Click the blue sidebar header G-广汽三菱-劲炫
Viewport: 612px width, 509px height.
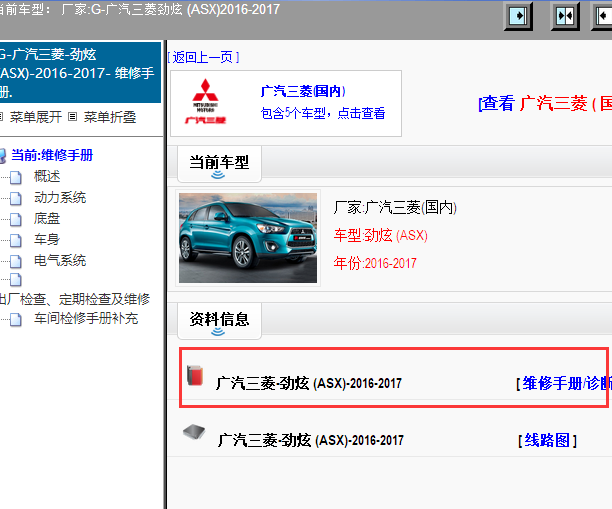coord(80,73)
